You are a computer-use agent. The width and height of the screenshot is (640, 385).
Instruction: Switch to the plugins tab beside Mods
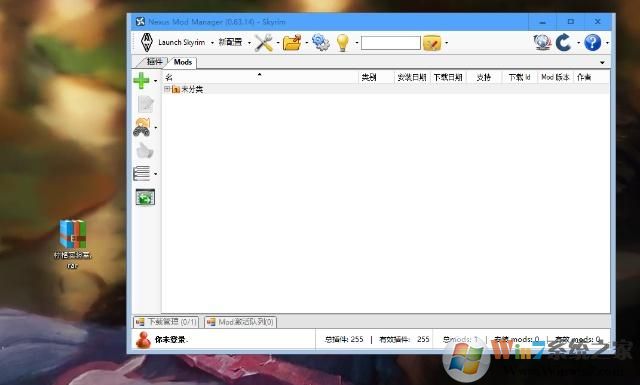pos(154,62)
